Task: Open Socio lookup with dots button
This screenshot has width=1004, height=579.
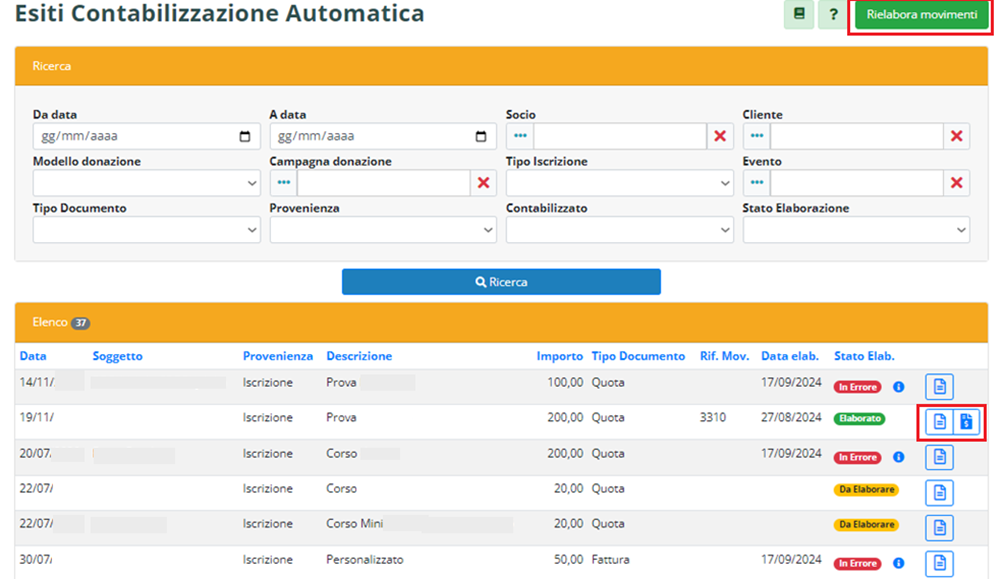Action: [520, 136]
